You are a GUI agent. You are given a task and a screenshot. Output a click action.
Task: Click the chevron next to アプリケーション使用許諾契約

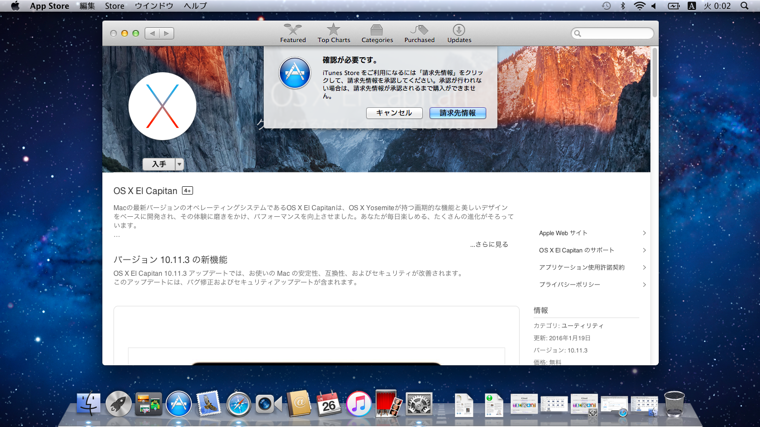click(644, 268)
